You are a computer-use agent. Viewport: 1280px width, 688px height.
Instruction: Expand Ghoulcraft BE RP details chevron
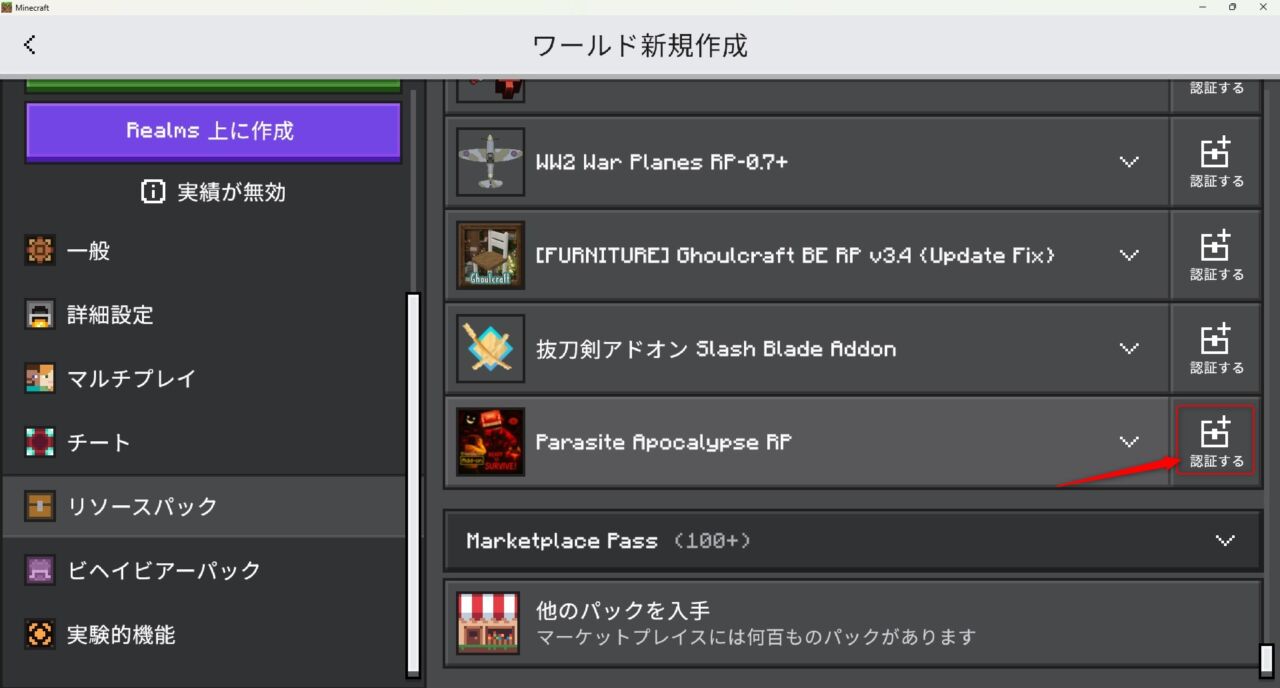click(1129, 255)
